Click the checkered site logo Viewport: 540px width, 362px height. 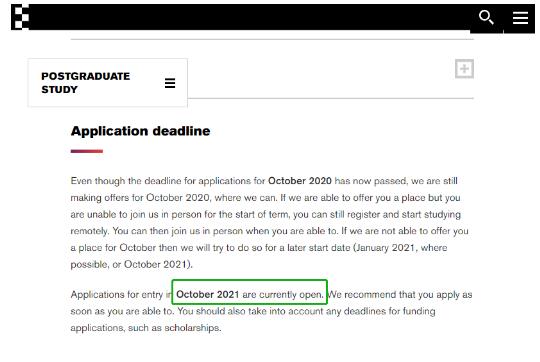point(20,17)
